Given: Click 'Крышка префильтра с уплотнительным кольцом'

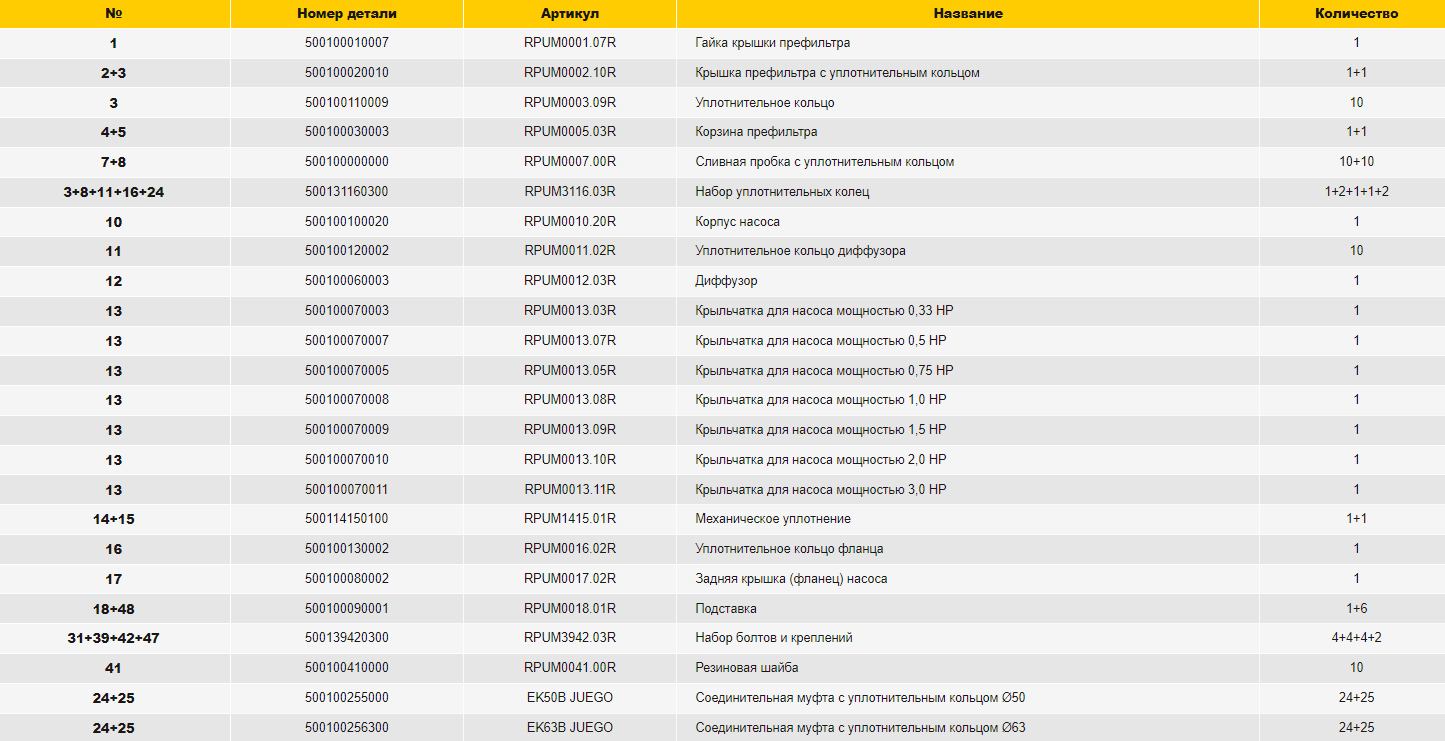Looking at the screenshot, I should click(838, 73).
